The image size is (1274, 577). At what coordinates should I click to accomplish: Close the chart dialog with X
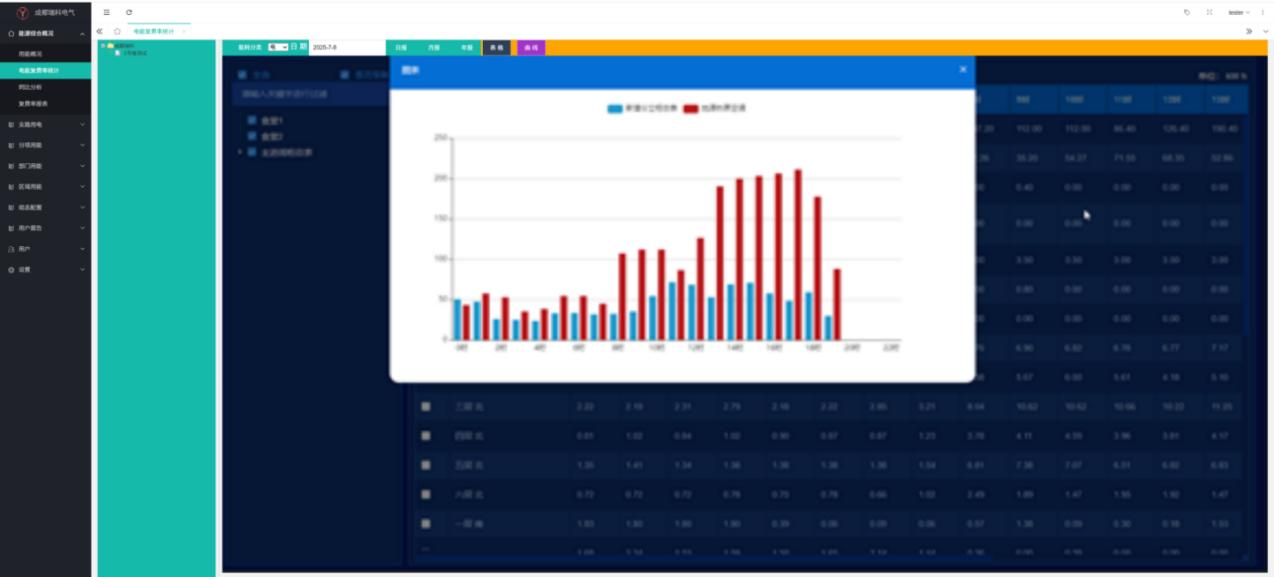point(963,69)
